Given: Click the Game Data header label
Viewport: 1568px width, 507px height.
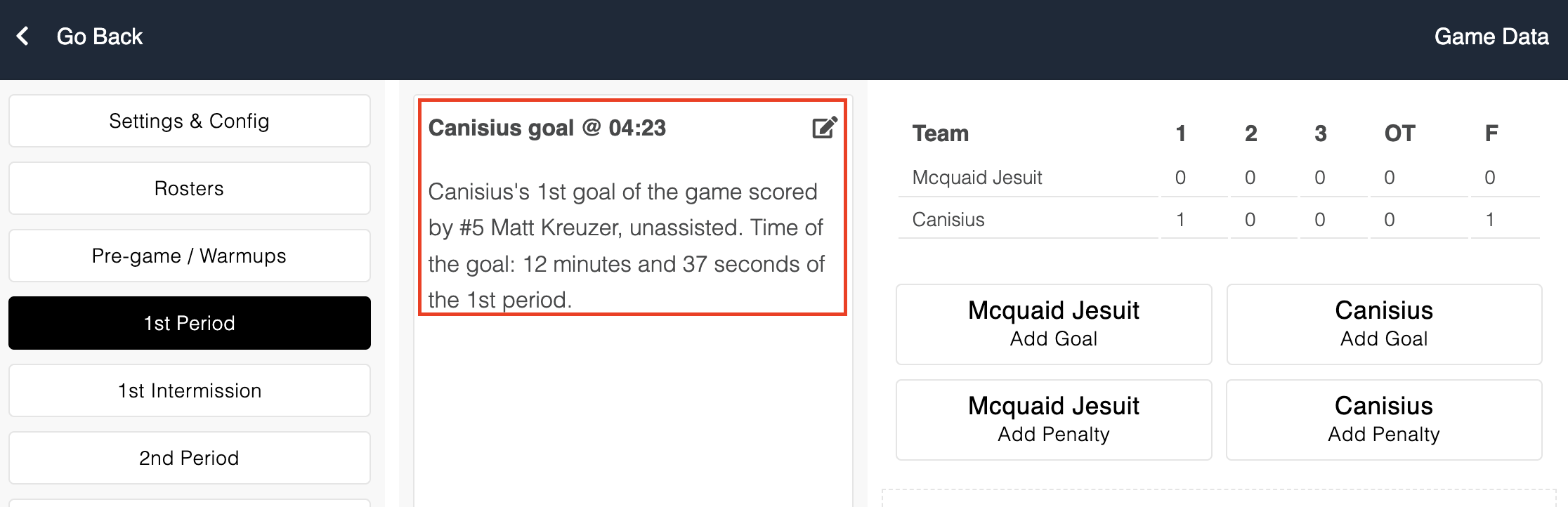Looking at the screenshot, I should pyautogui.click(x=1491, y=37).
